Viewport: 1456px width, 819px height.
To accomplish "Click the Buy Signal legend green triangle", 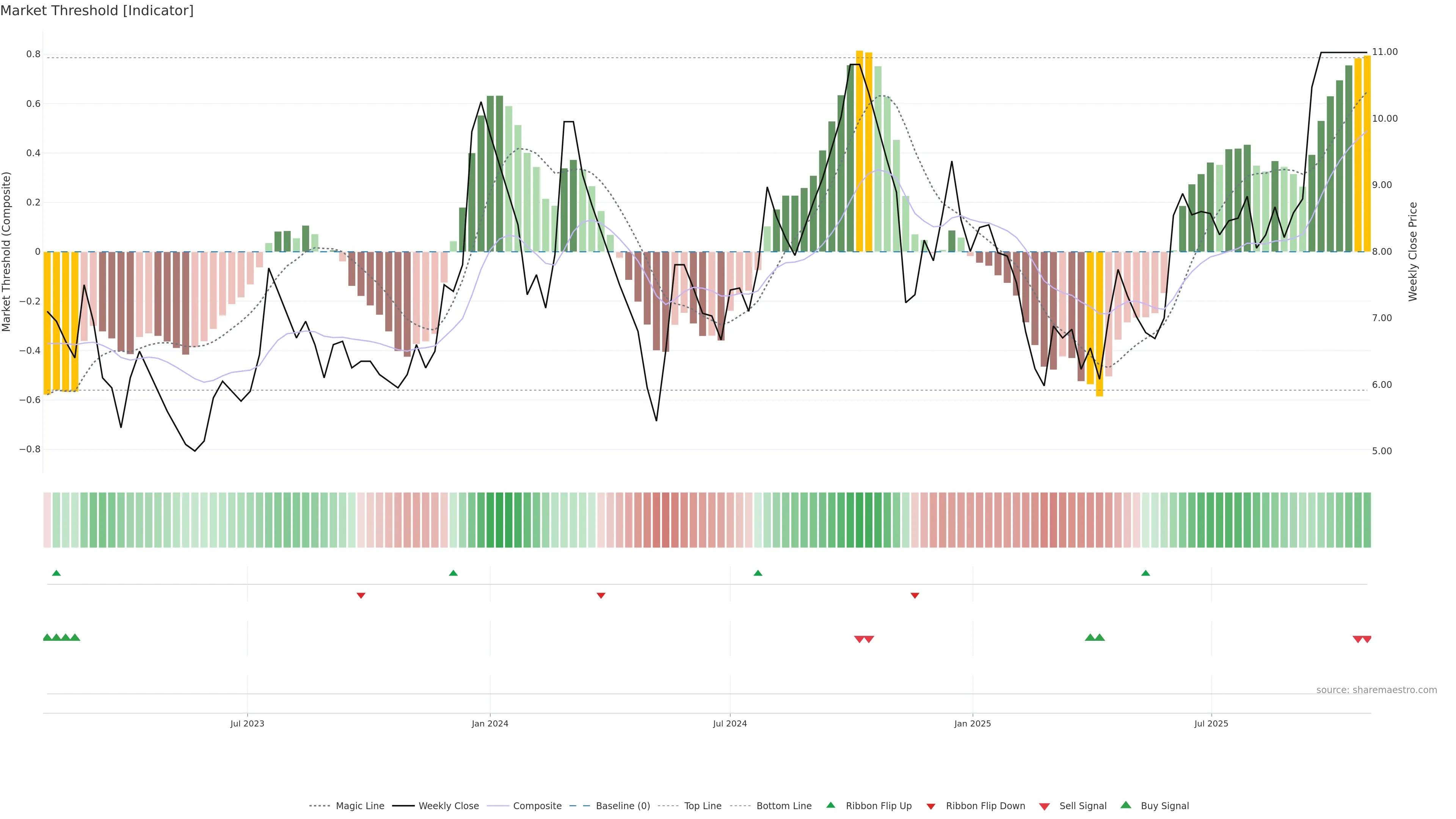I will (1125, 805).
